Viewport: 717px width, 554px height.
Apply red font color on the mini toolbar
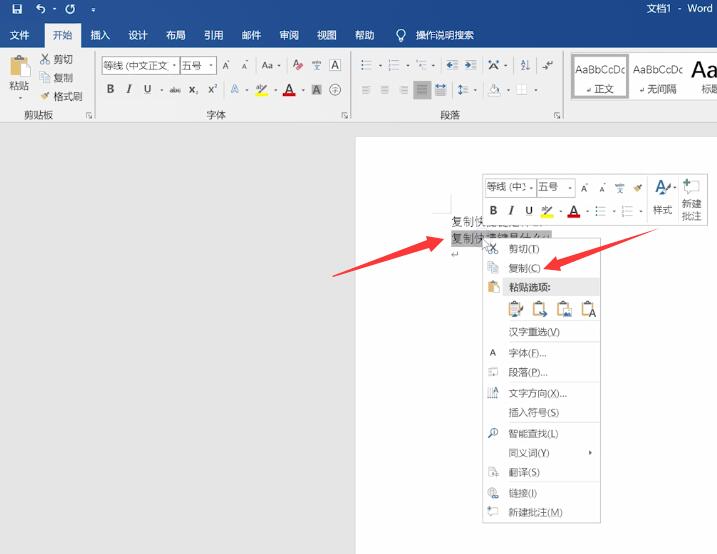click(574, 211)
